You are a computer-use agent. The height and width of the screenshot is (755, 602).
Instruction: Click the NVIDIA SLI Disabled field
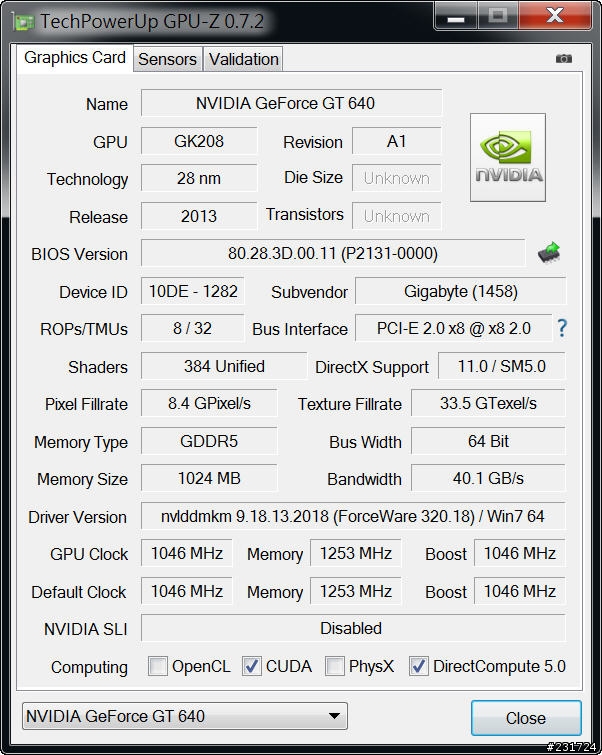(353, 628)
